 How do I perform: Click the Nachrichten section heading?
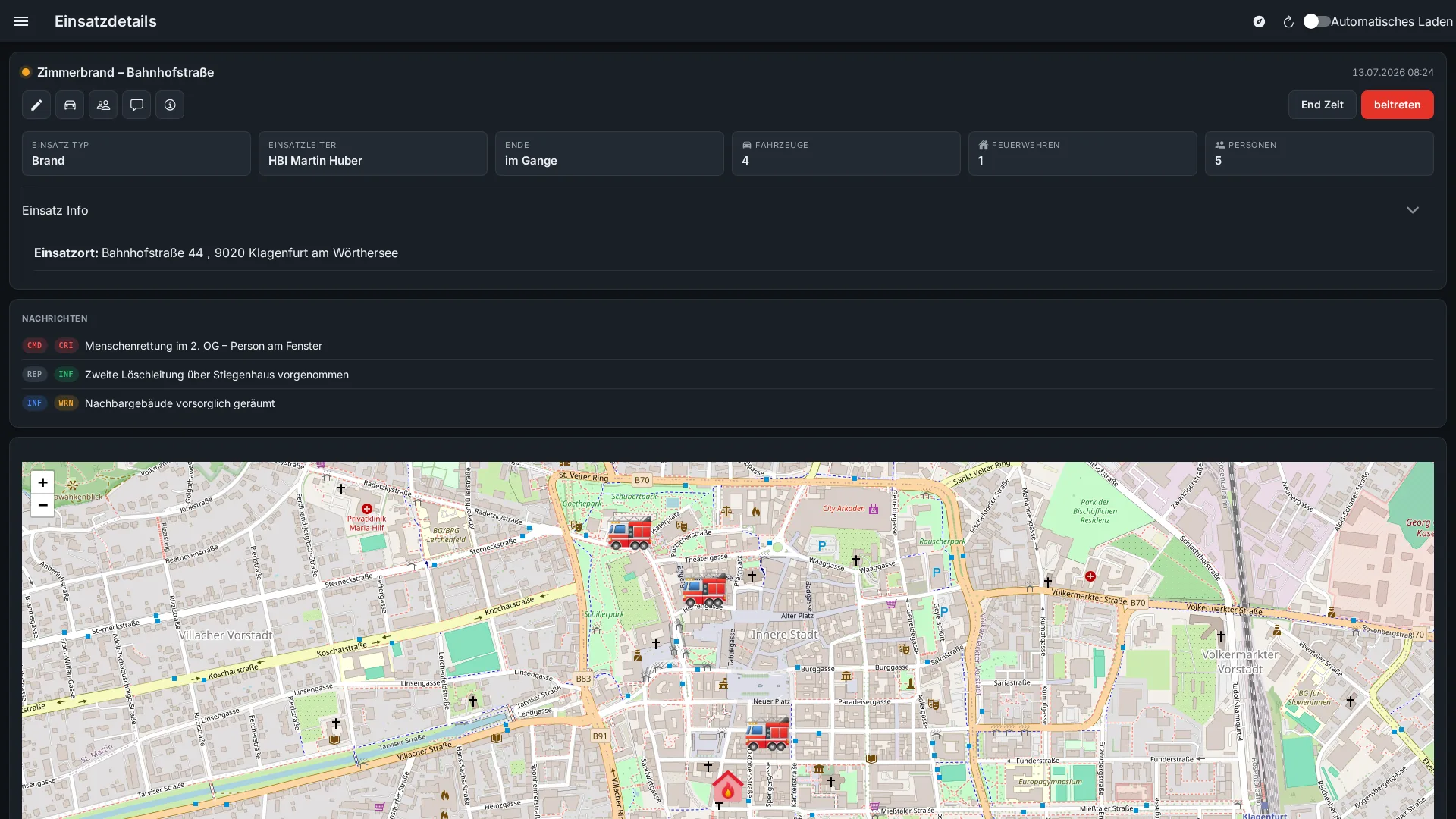click(x=55, y=318)
